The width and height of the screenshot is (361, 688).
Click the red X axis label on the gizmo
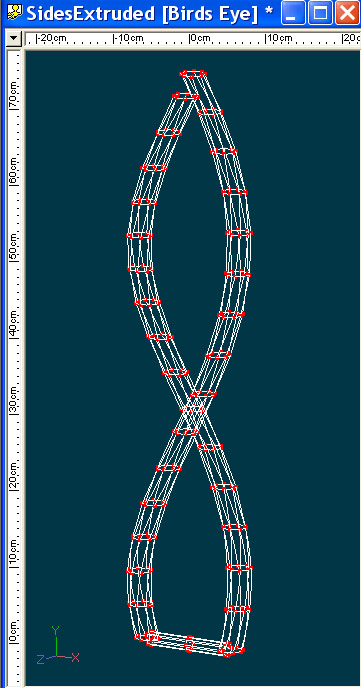point(75,658)
